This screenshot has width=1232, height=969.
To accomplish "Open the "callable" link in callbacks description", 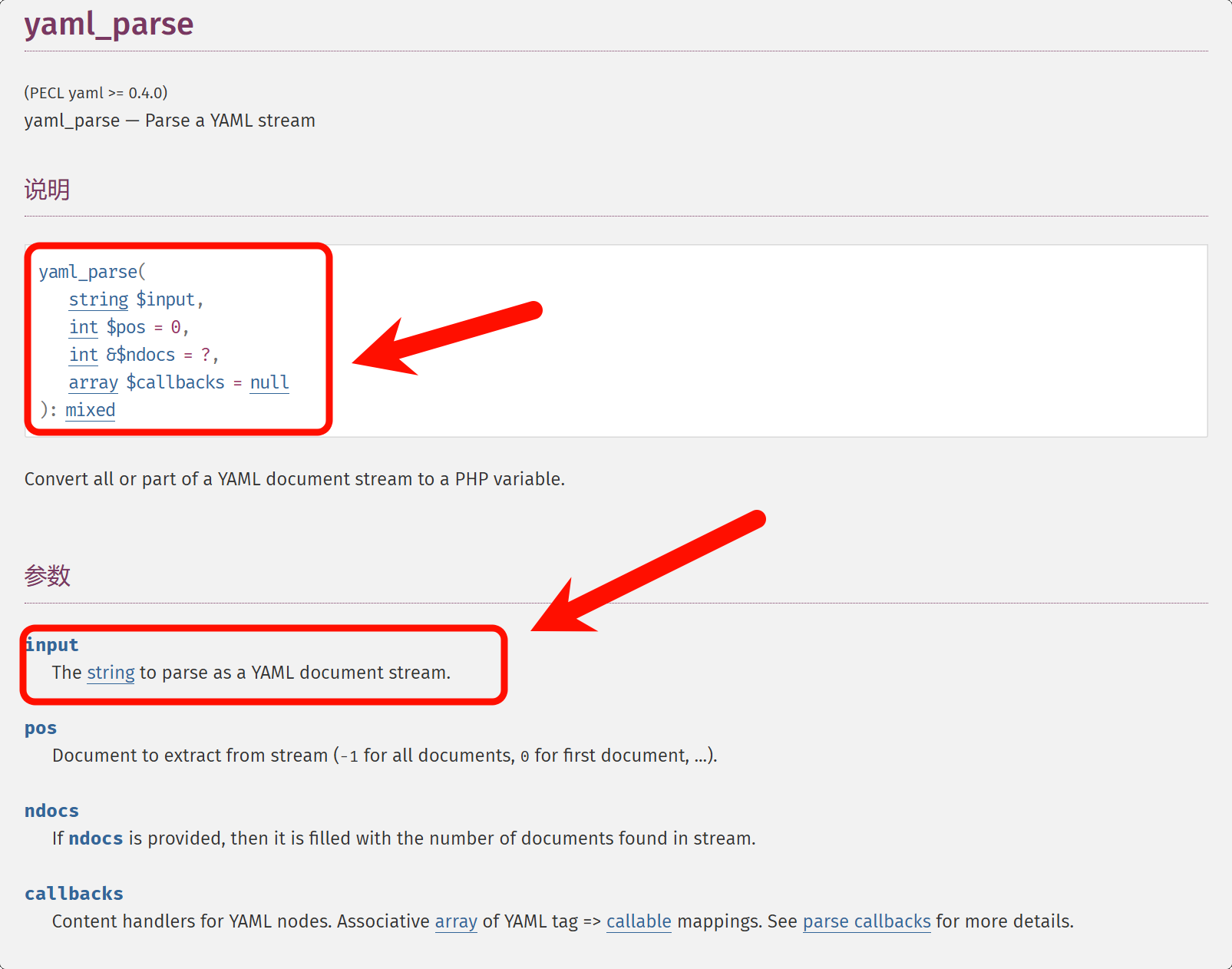I will click(639, 921).
